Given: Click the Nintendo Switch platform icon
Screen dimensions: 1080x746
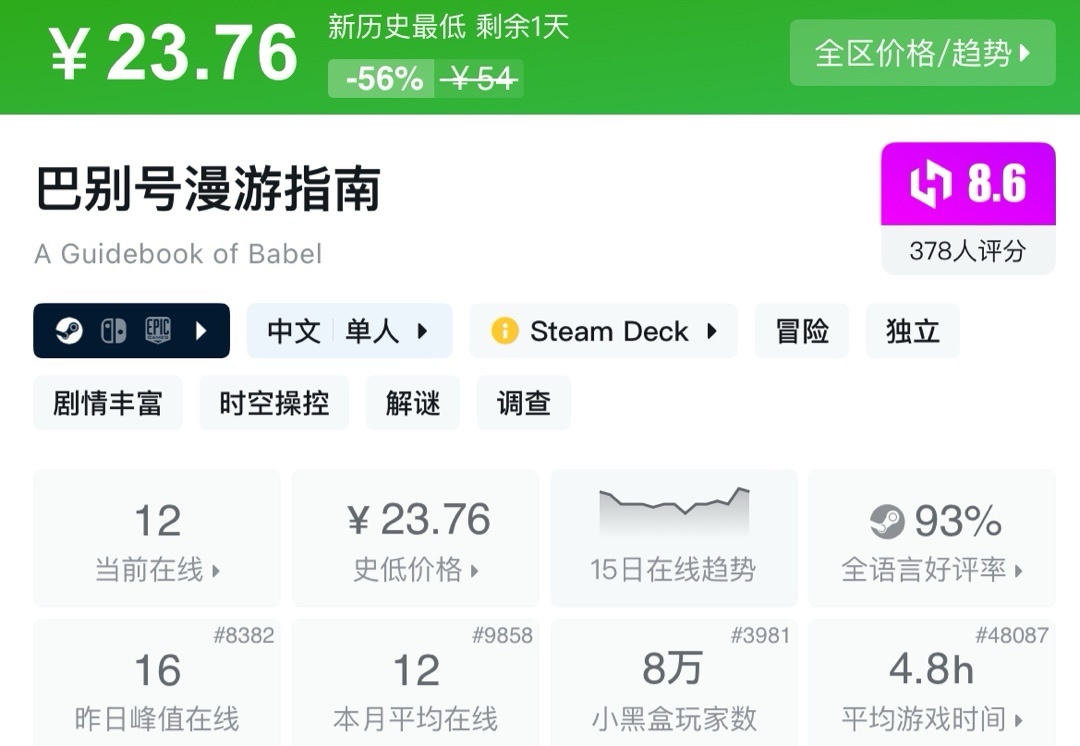Looking at the screenshot, I should click(x=113, y=331).
